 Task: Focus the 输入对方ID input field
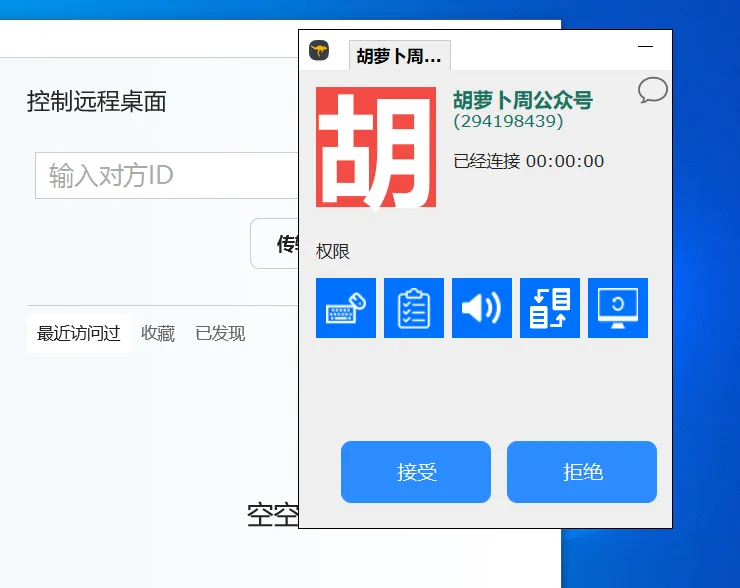(167, 176)
